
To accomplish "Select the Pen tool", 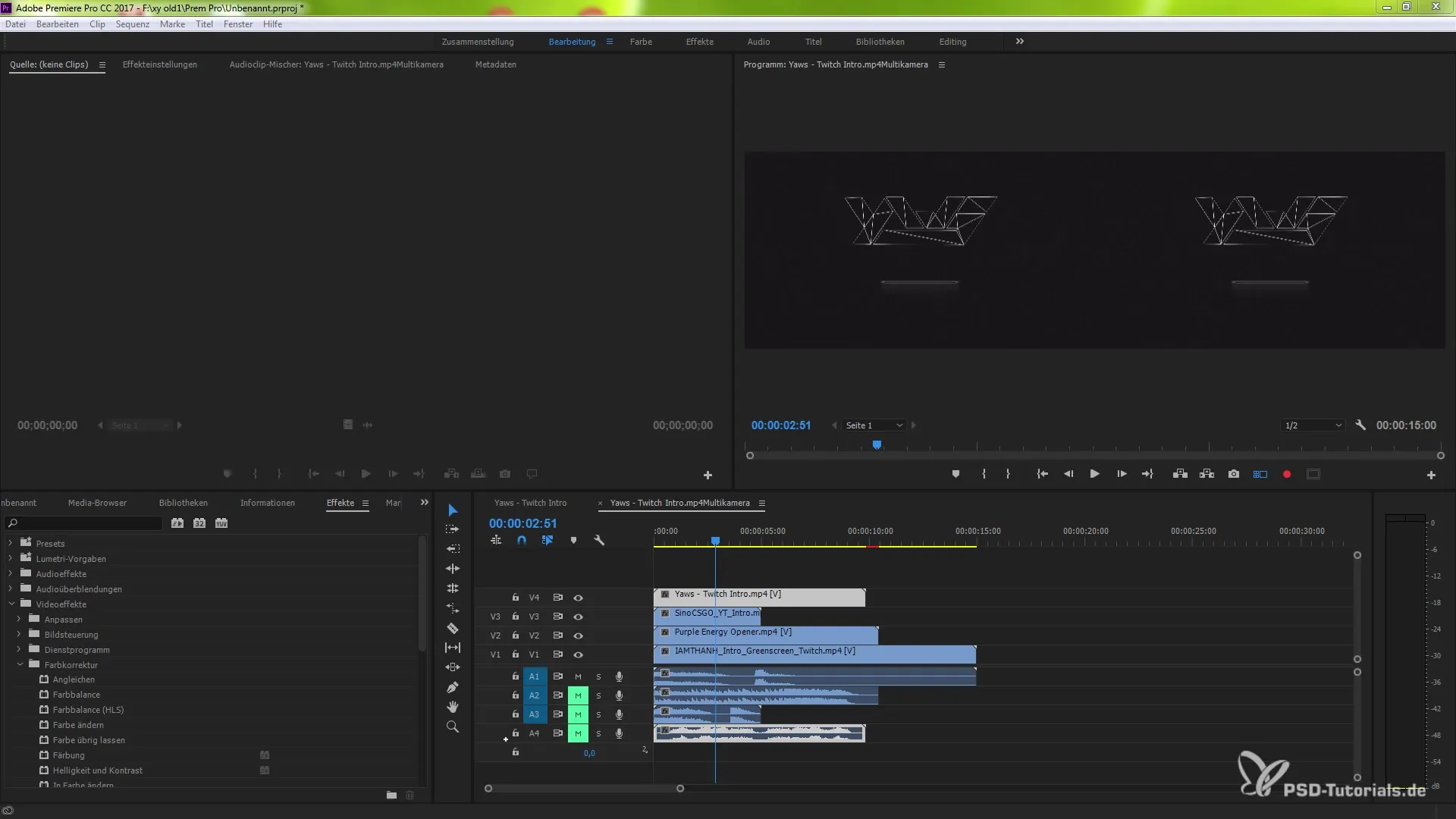I will click(x=453, y=687).
